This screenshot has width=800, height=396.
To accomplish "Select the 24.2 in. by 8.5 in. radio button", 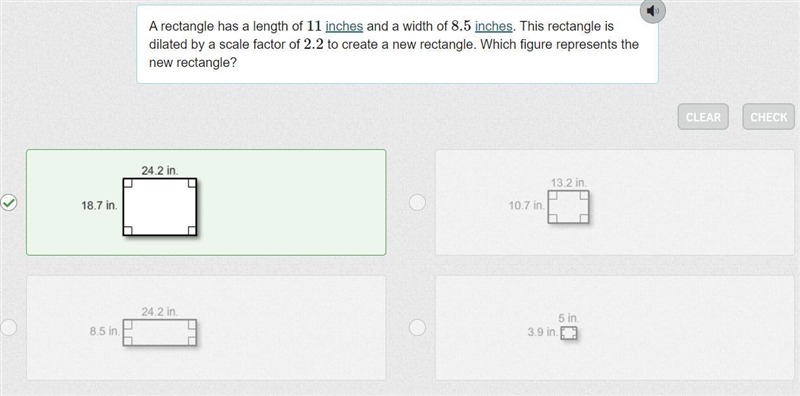I will [x=9, y=327].
